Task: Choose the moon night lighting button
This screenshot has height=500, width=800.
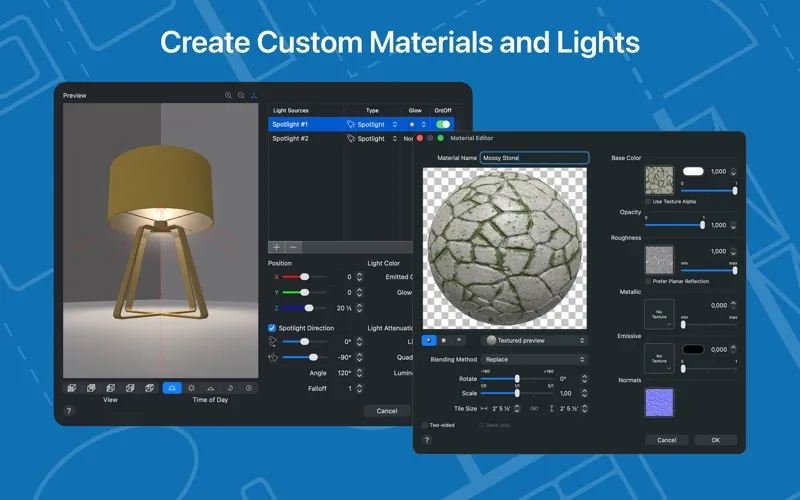Action: pos(230,388)
